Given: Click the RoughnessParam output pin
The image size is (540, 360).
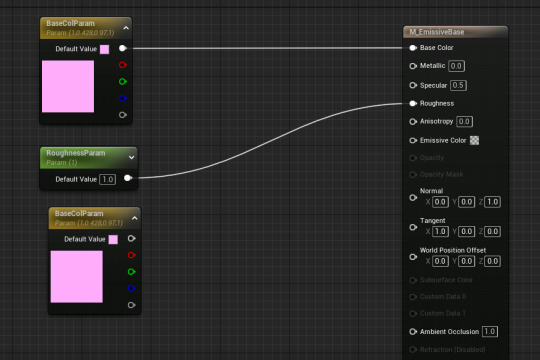Looking at the screenshot, I should [x=128, y=178].
